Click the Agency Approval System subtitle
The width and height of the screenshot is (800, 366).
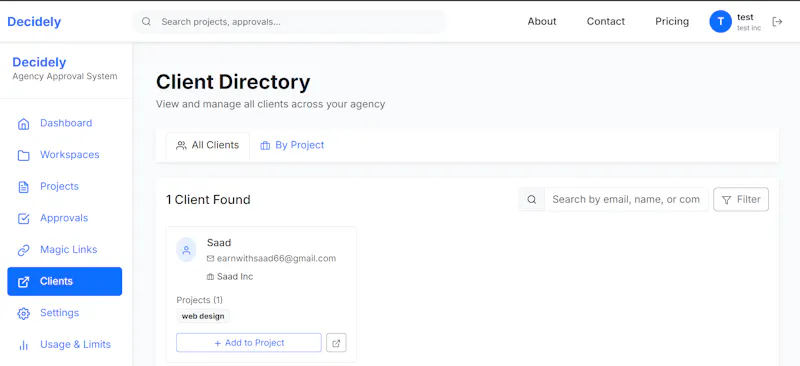[65, 77]
